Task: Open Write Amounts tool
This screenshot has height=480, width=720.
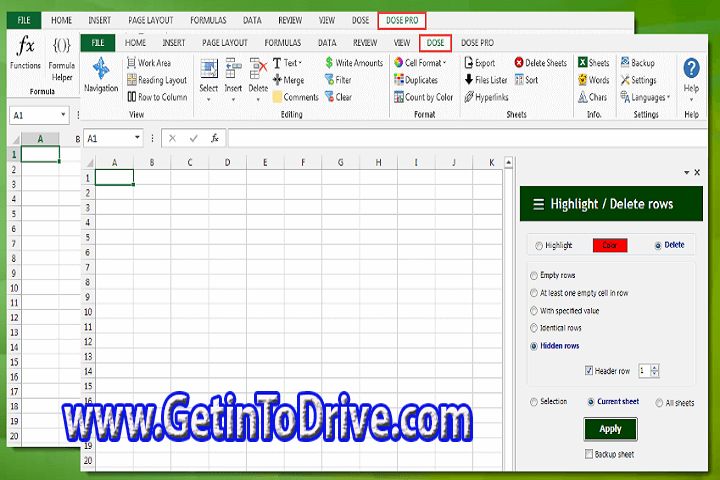Action: (354, 62)
